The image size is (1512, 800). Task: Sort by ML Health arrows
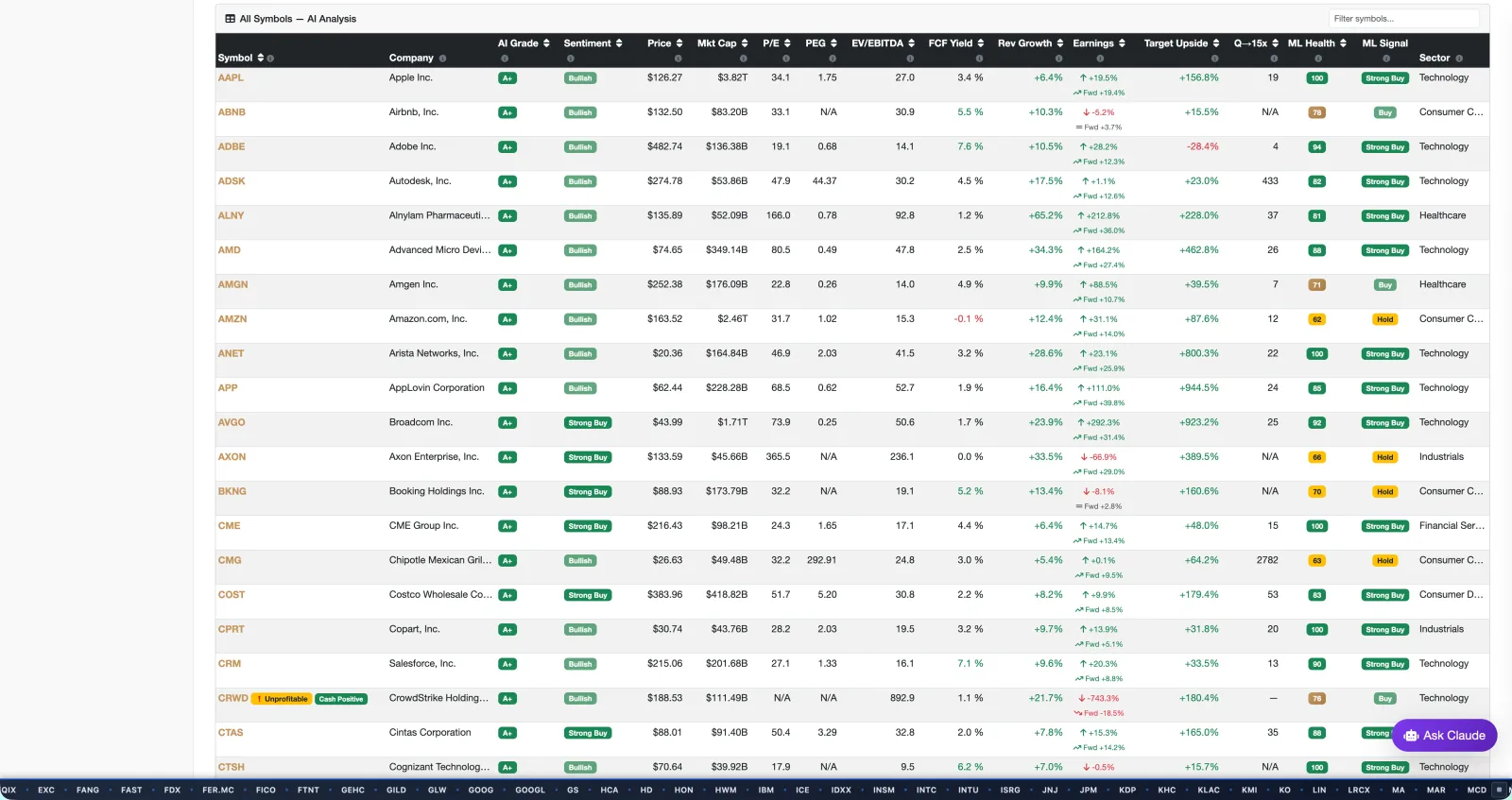(x=1343, y=43)
